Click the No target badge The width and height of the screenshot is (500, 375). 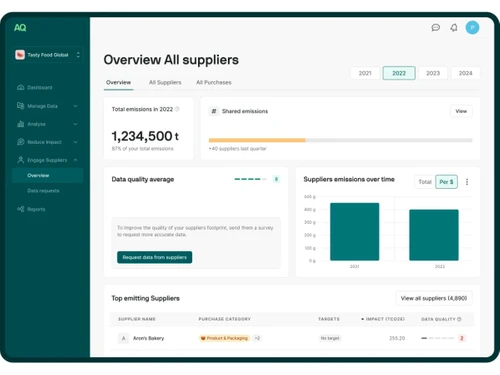pyautogui.click(x=330, y=338)
